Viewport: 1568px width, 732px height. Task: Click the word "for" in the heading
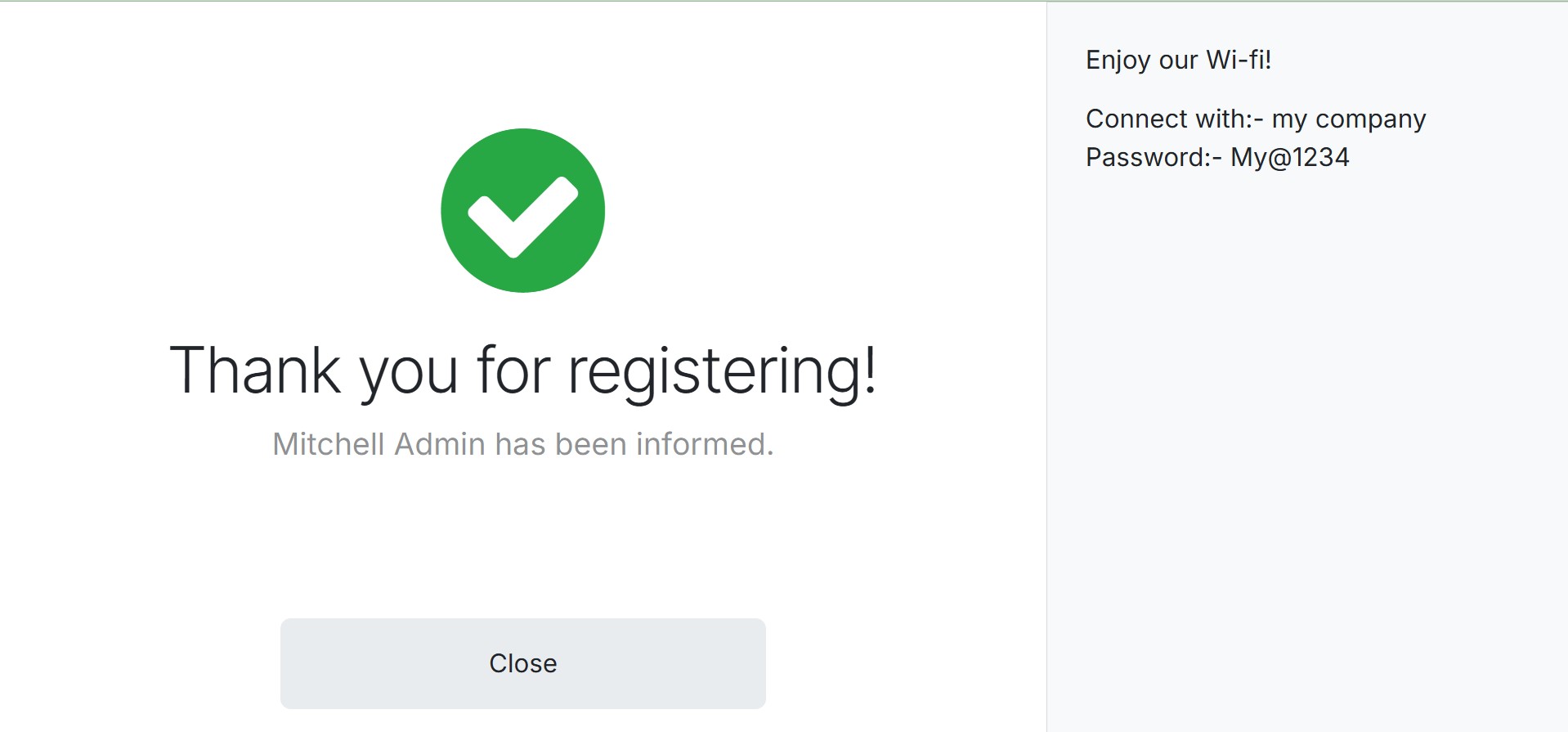[513, 370]
